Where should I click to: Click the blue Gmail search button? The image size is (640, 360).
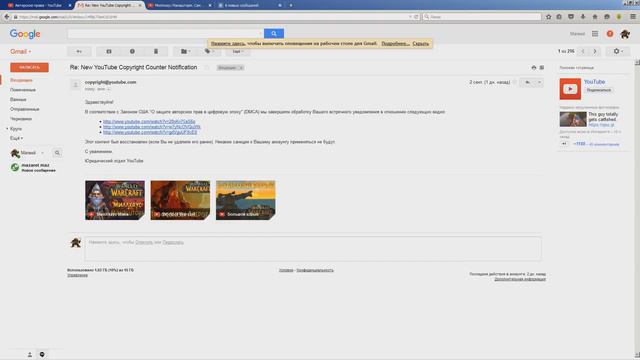pos(274,33)
